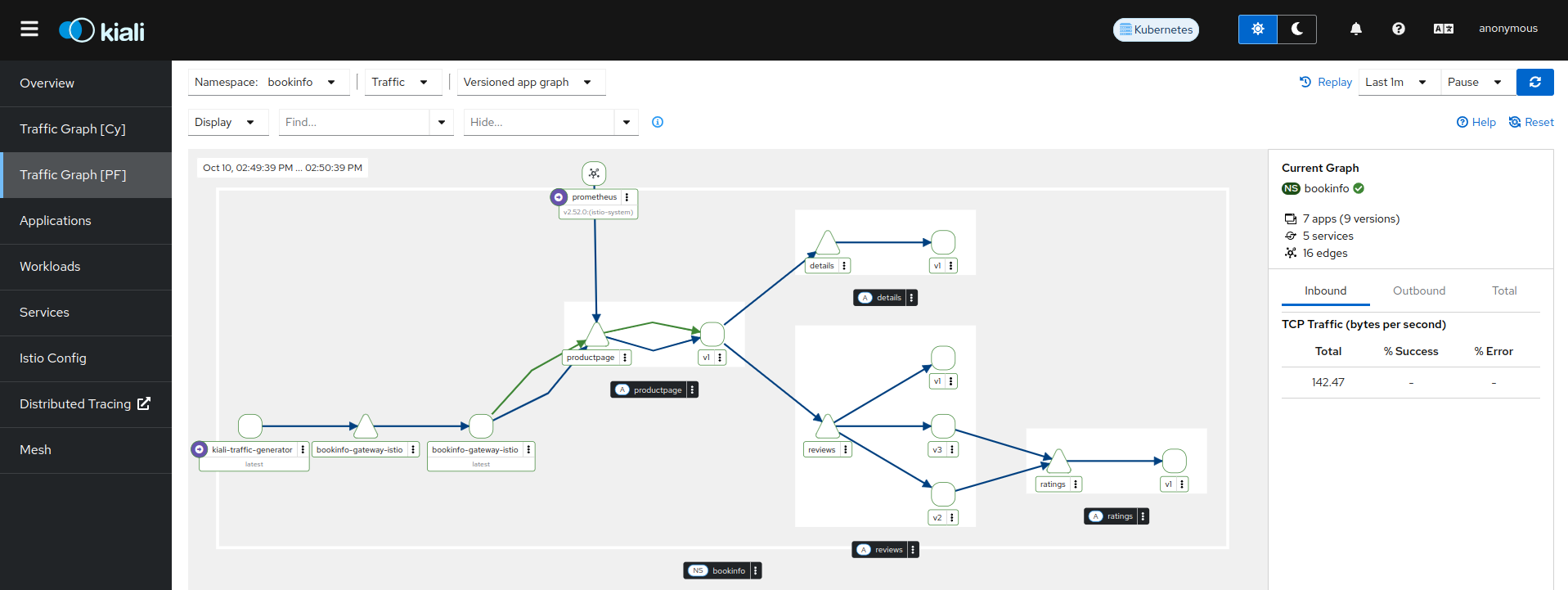Open the prometheus node kebab menu
Image resolution: width=1568 pixels, height=590 pixels.
(627, 197)
